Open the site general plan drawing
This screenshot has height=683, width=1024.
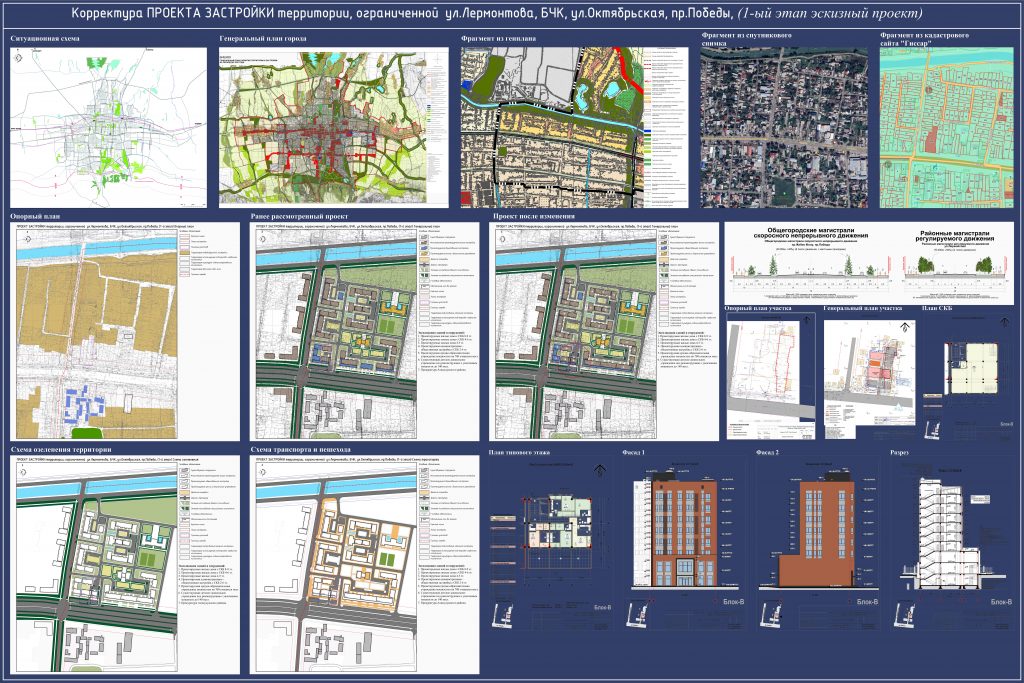coord(869,379)
